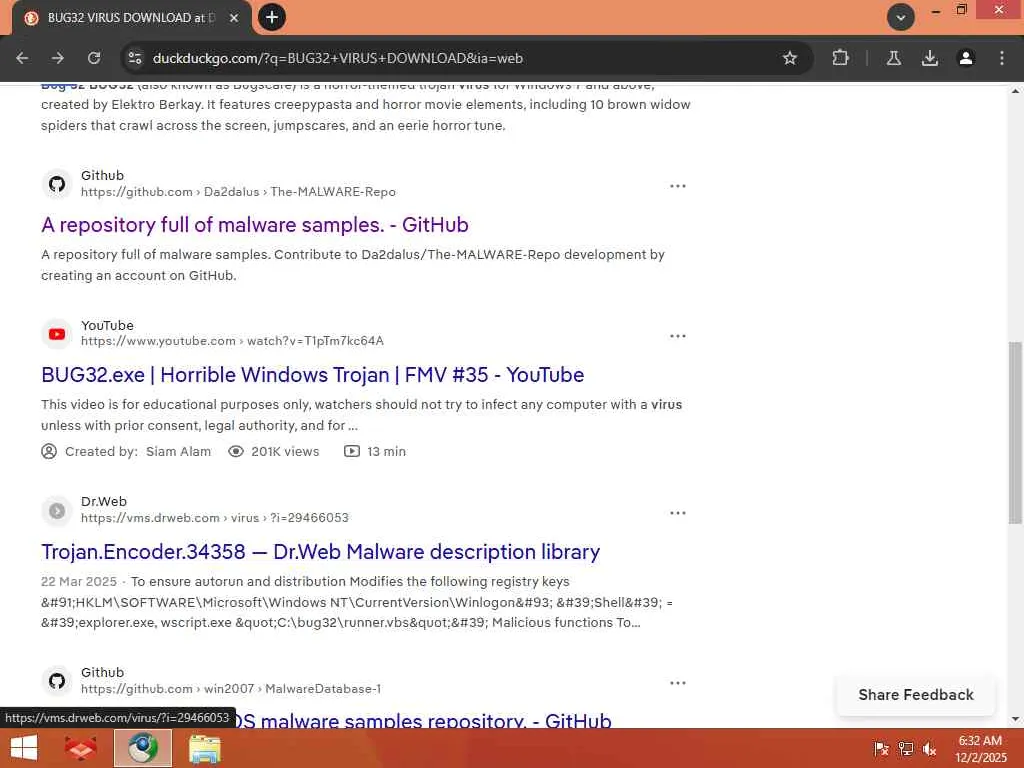Image resolution: width=1024 pixels, height=768 pixels.
Task: Click the muted volume tray icon
Action: tap(929, 749)
